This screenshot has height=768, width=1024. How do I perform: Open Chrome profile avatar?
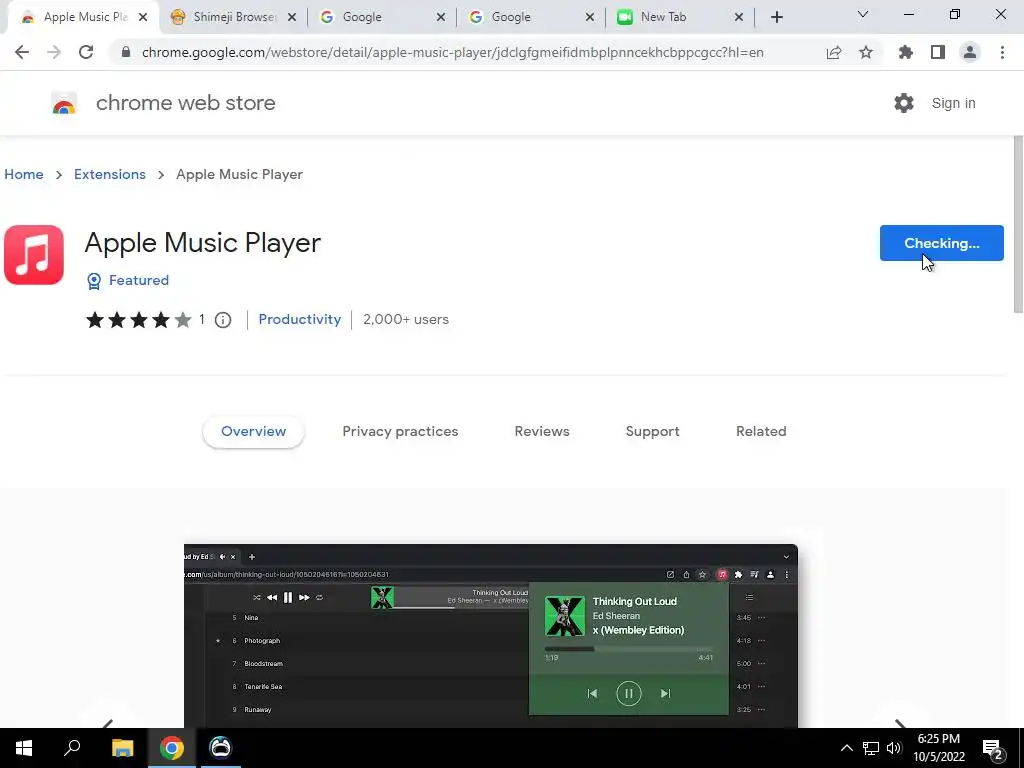pyautogui.click(x=970, y=52)
